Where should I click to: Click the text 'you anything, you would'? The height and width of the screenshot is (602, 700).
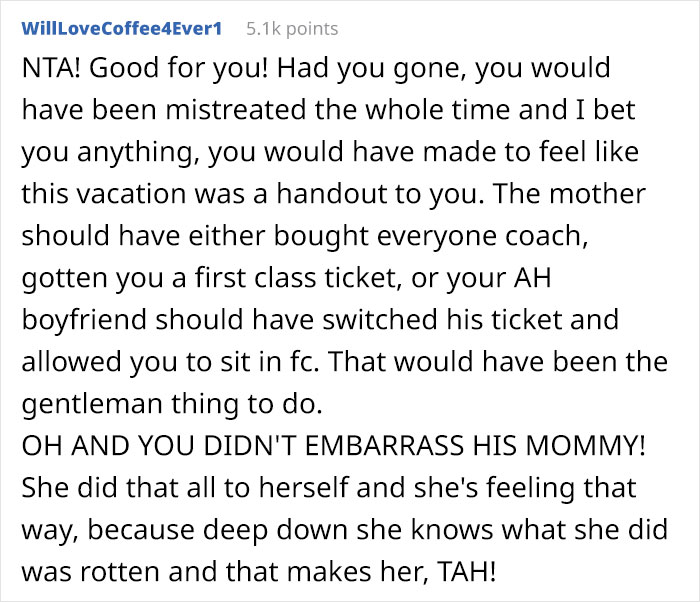click(183, 153)
